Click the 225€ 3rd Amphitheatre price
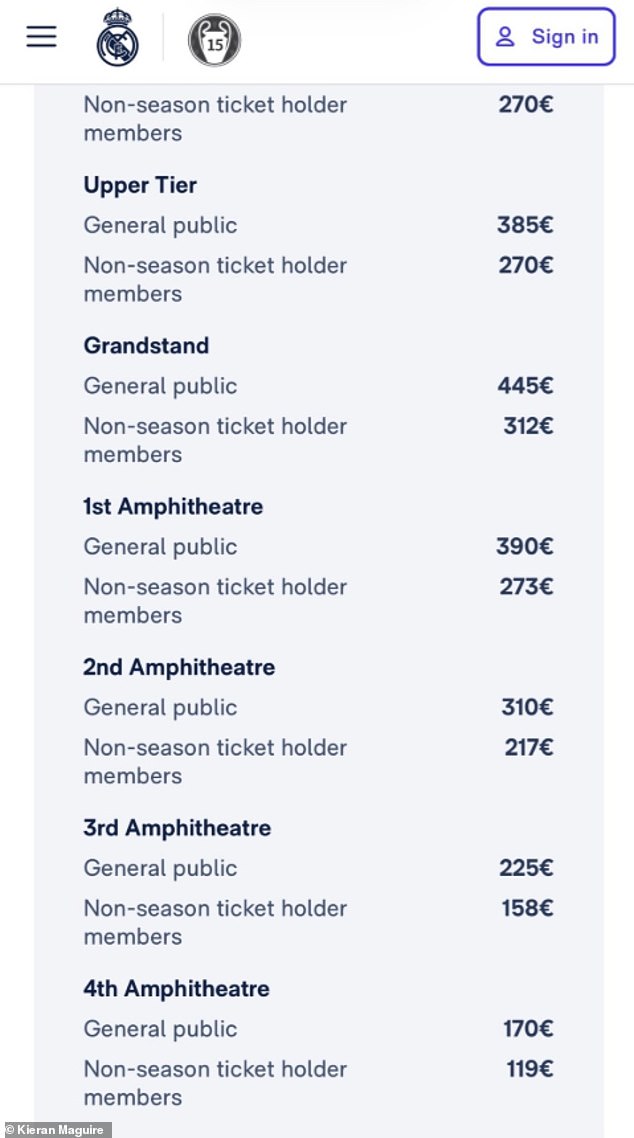The height and width of the screenshot is (1138, 634). pos(526,868)
